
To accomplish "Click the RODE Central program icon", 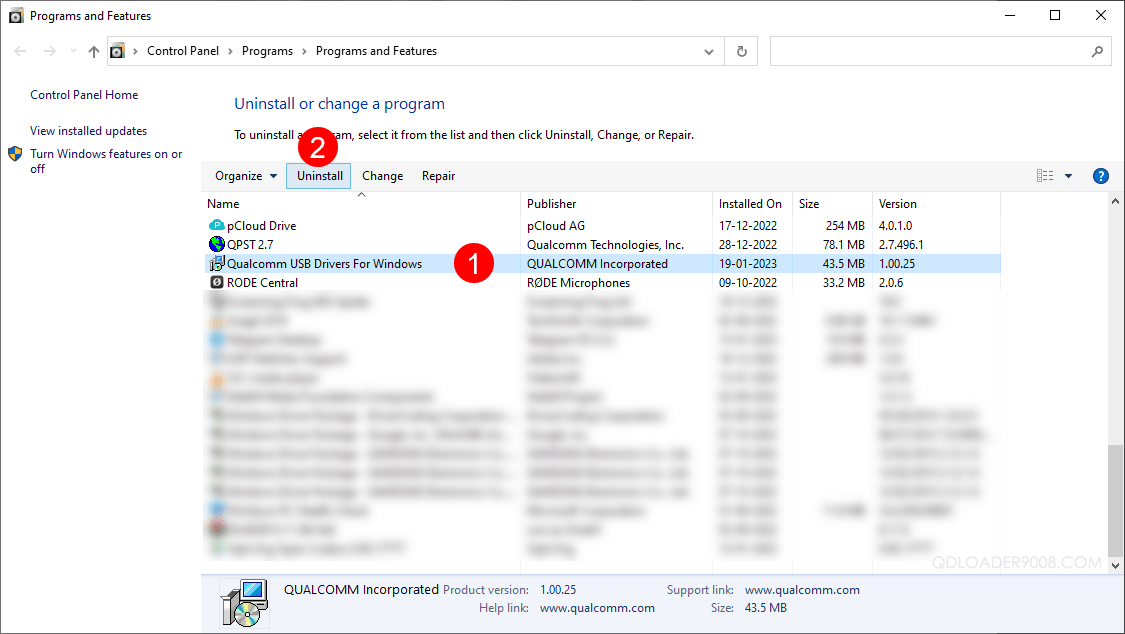I will (x=217, y=282).
